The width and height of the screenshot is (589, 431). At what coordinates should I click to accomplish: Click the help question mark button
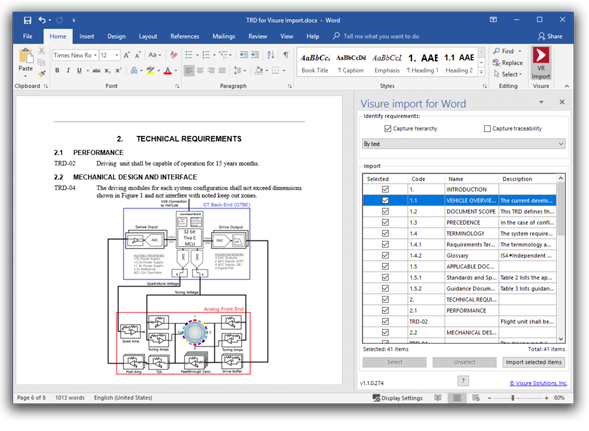tap(463, 380)
